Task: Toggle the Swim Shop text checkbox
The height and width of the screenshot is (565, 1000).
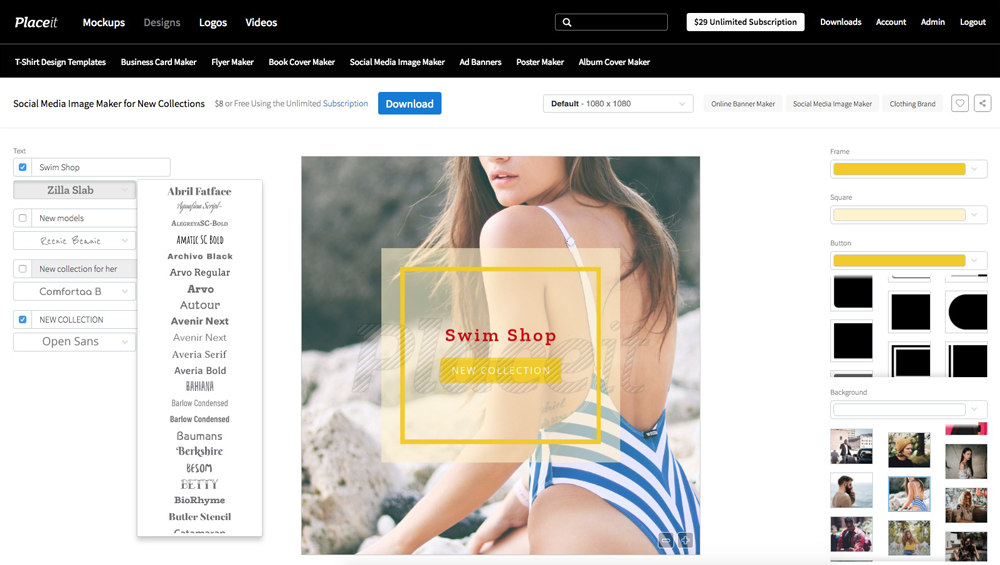Action: pyautogui.click(x=23, y=167)
